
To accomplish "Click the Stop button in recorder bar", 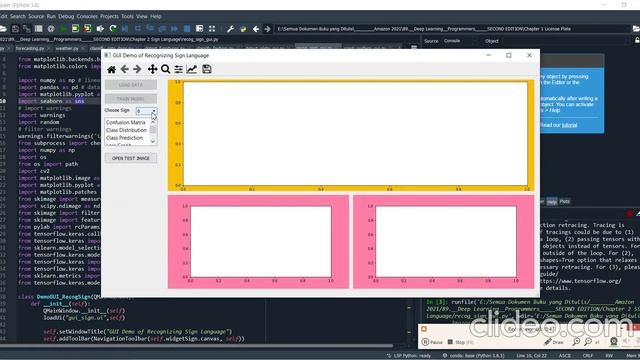I will click(460, 342).
